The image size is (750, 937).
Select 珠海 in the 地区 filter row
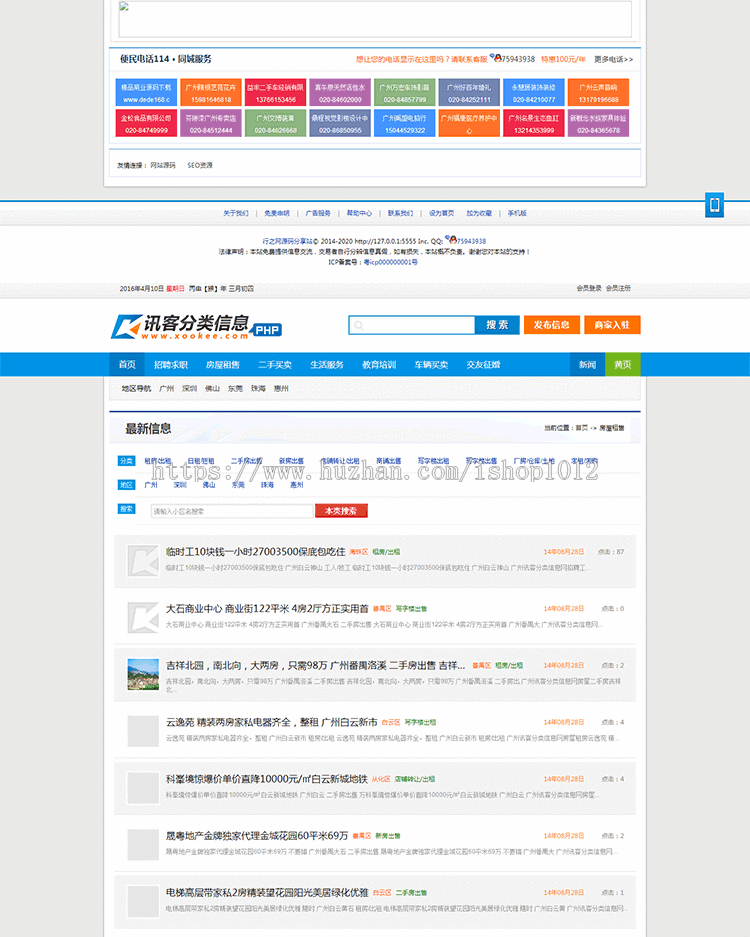coord(267,485)
